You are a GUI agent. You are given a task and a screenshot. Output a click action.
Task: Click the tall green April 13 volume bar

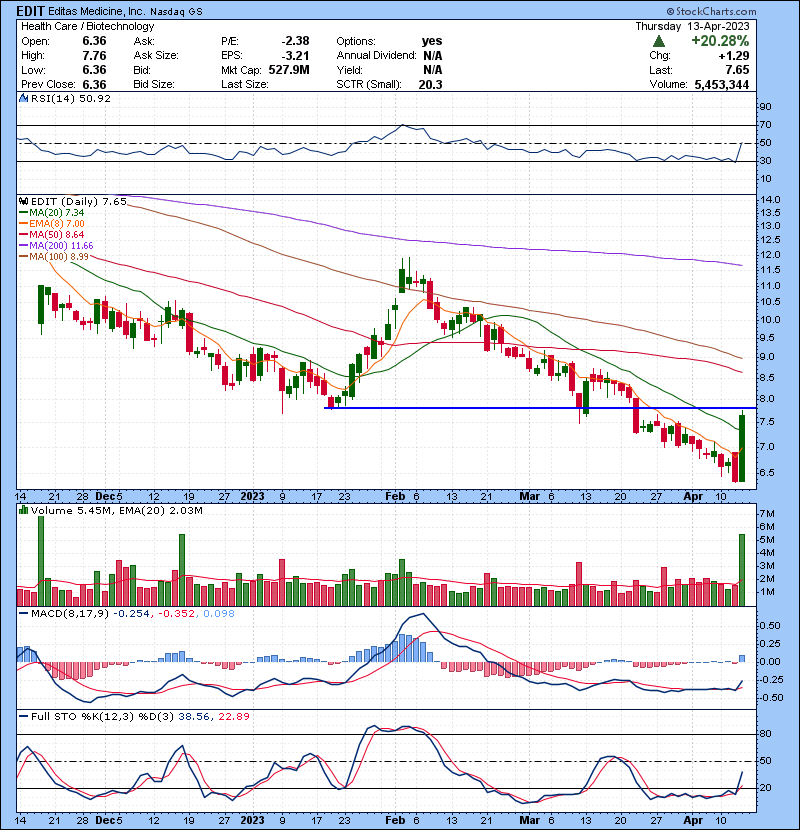[x=742, y=570]
